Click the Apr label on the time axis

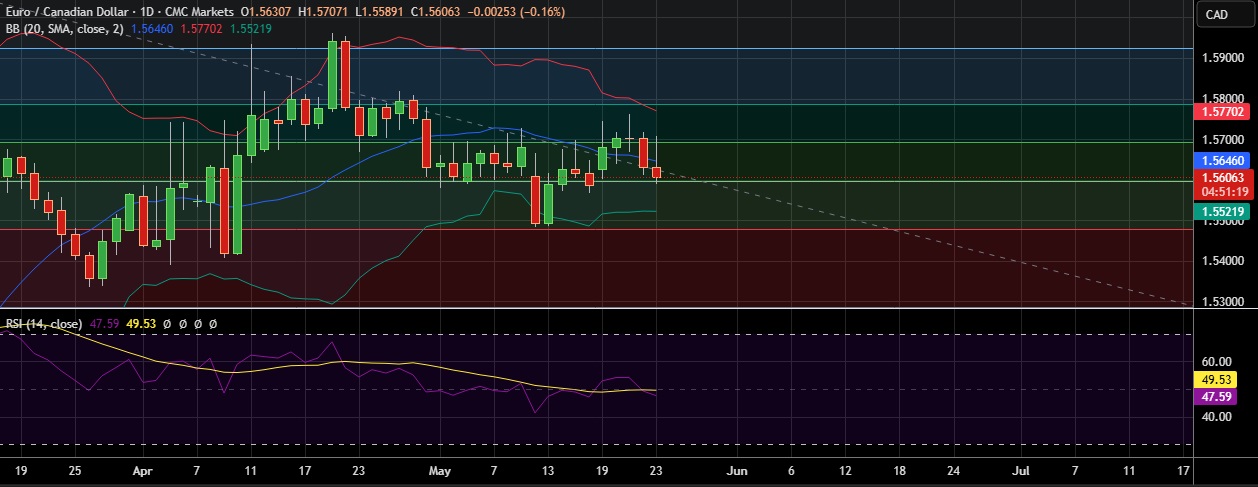pyautogui.click(x=143, y=469)
